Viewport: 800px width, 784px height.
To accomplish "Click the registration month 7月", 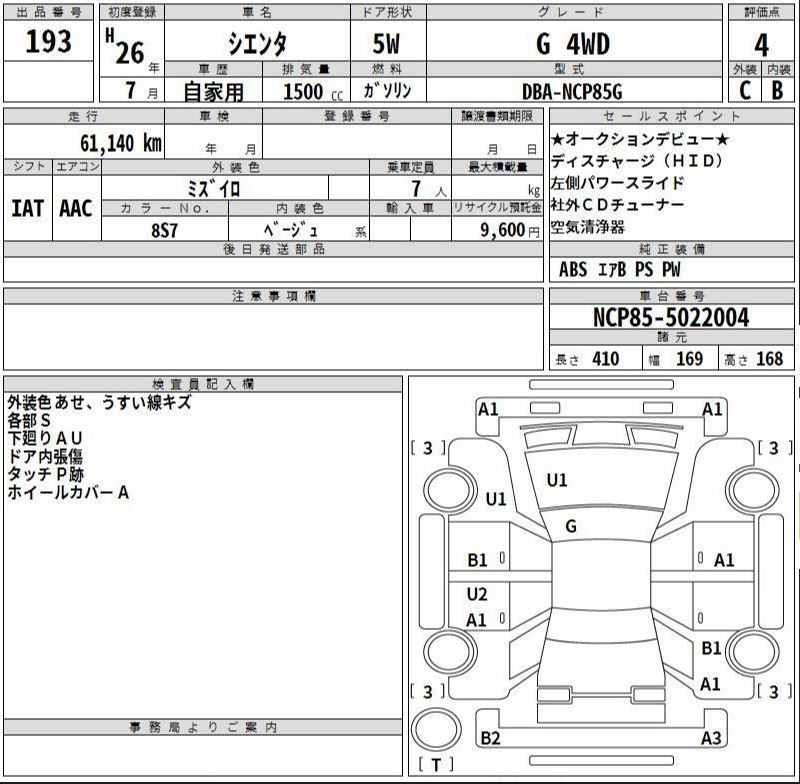I will coord(141,91).
